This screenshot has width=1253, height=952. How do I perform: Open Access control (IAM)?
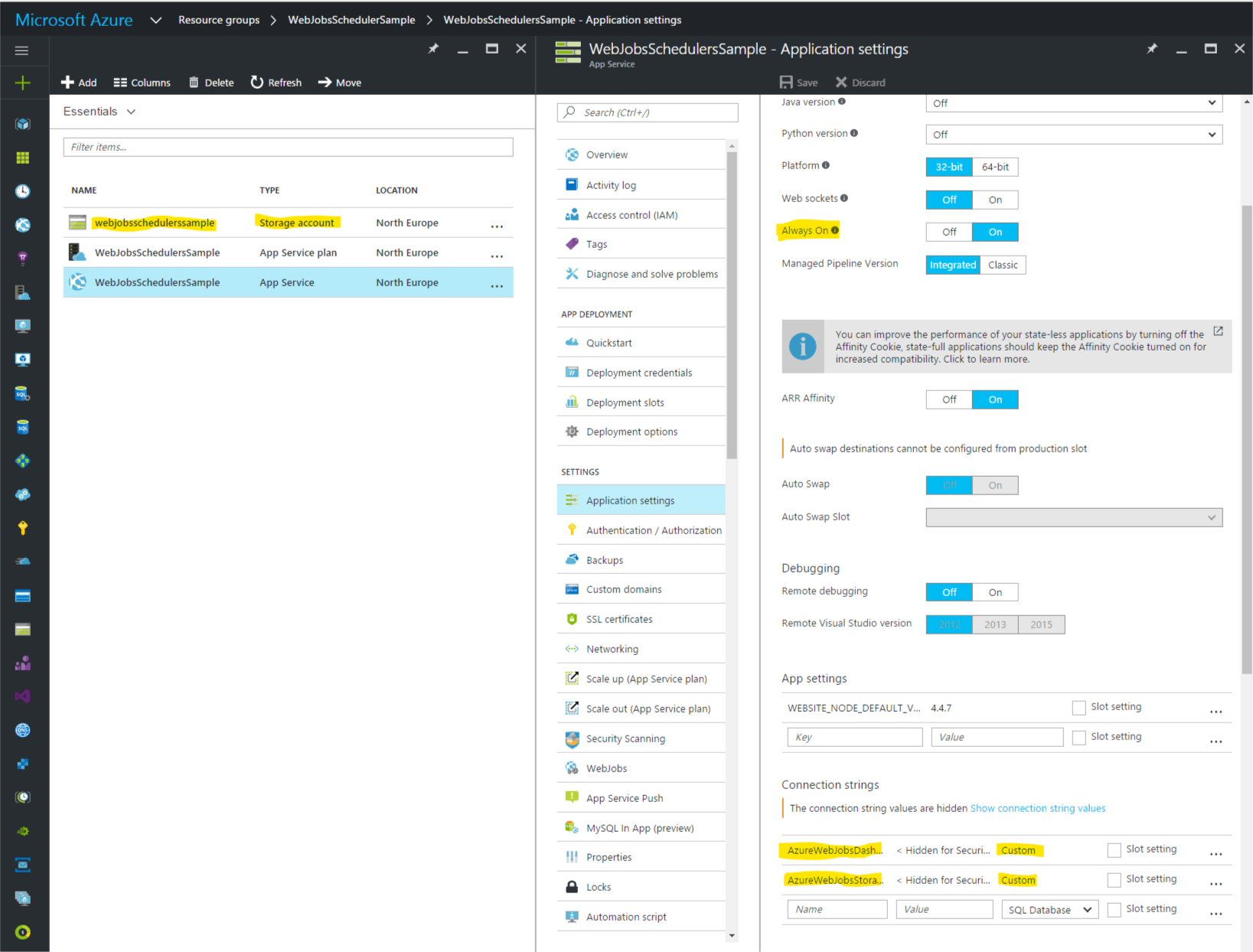point(641,215)
